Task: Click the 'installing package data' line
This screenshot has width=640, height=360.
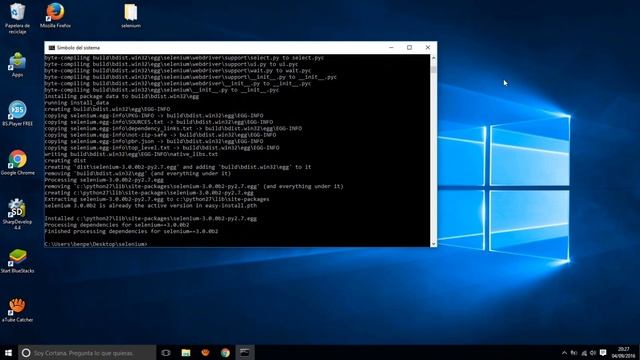Action: (122, 96)
